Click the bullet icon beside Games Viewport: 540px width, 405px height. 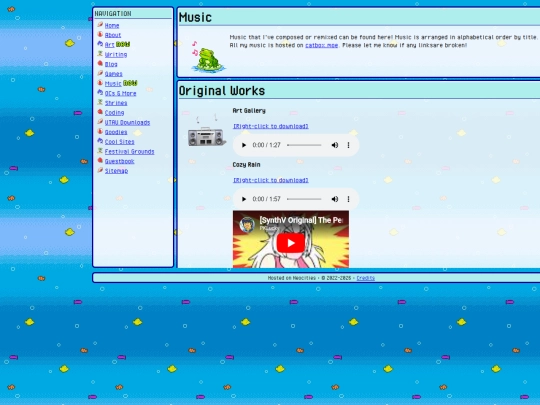[100, 73]
